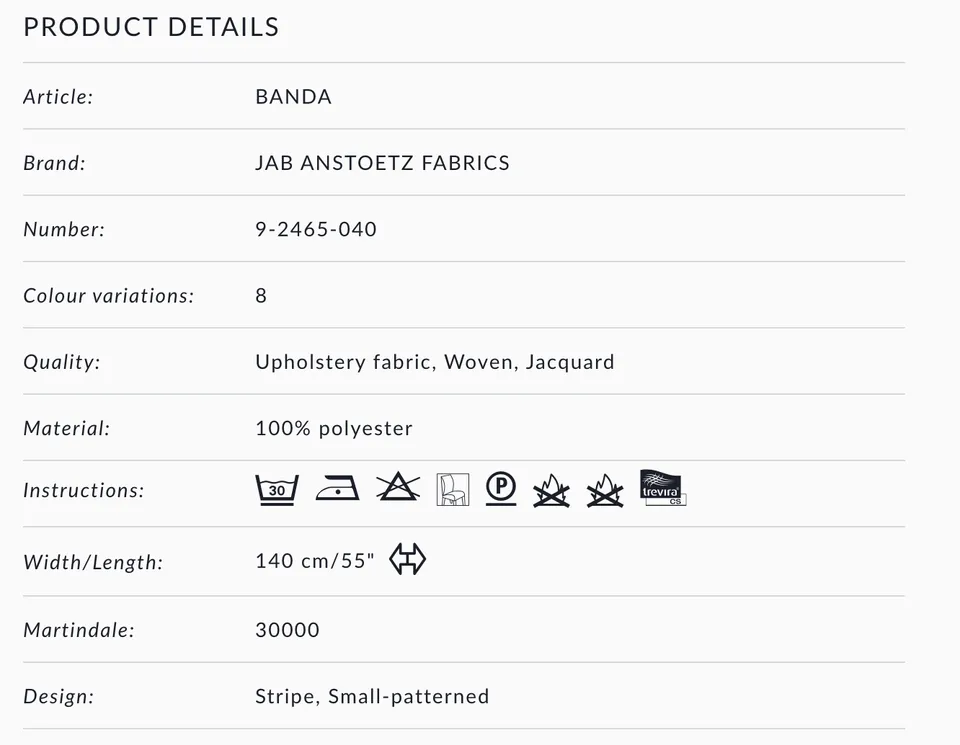The image size is (960, 745).
Task: Click the first crossed-out flame icon
Action: [x=551, y=490]
